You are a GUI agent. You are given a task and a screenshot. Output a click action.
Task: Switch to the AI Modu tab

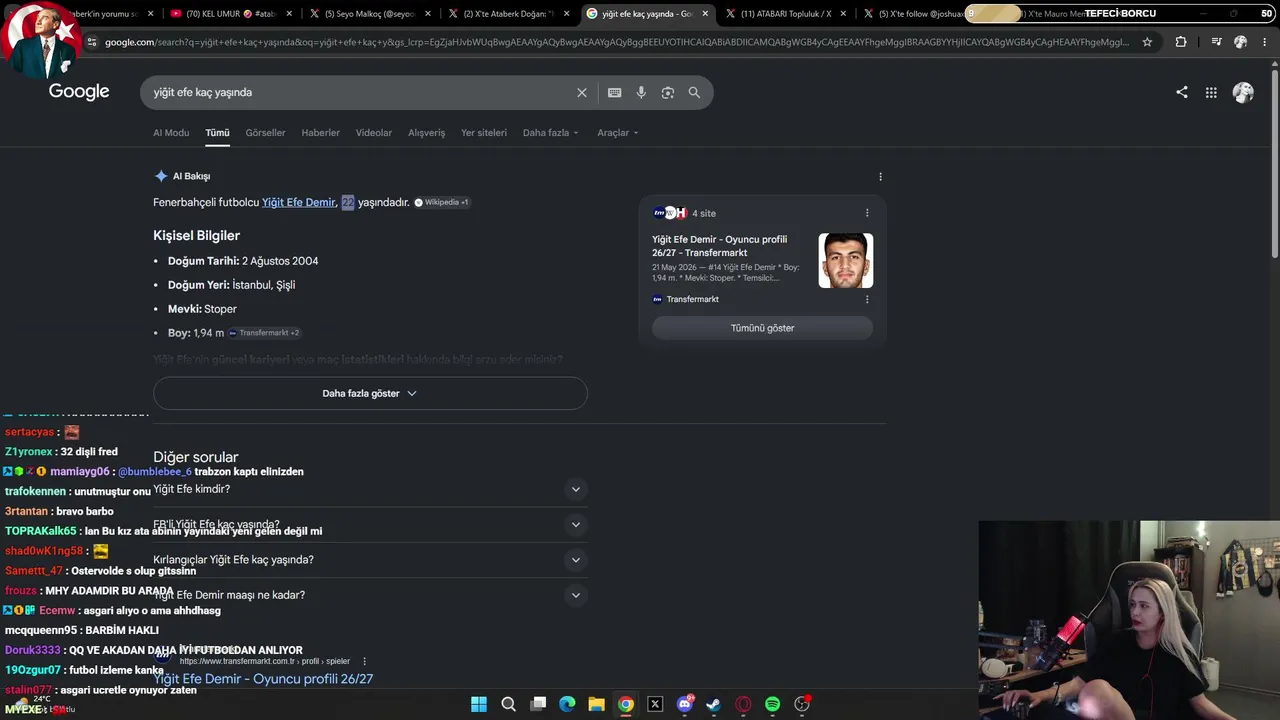(171, 133)
